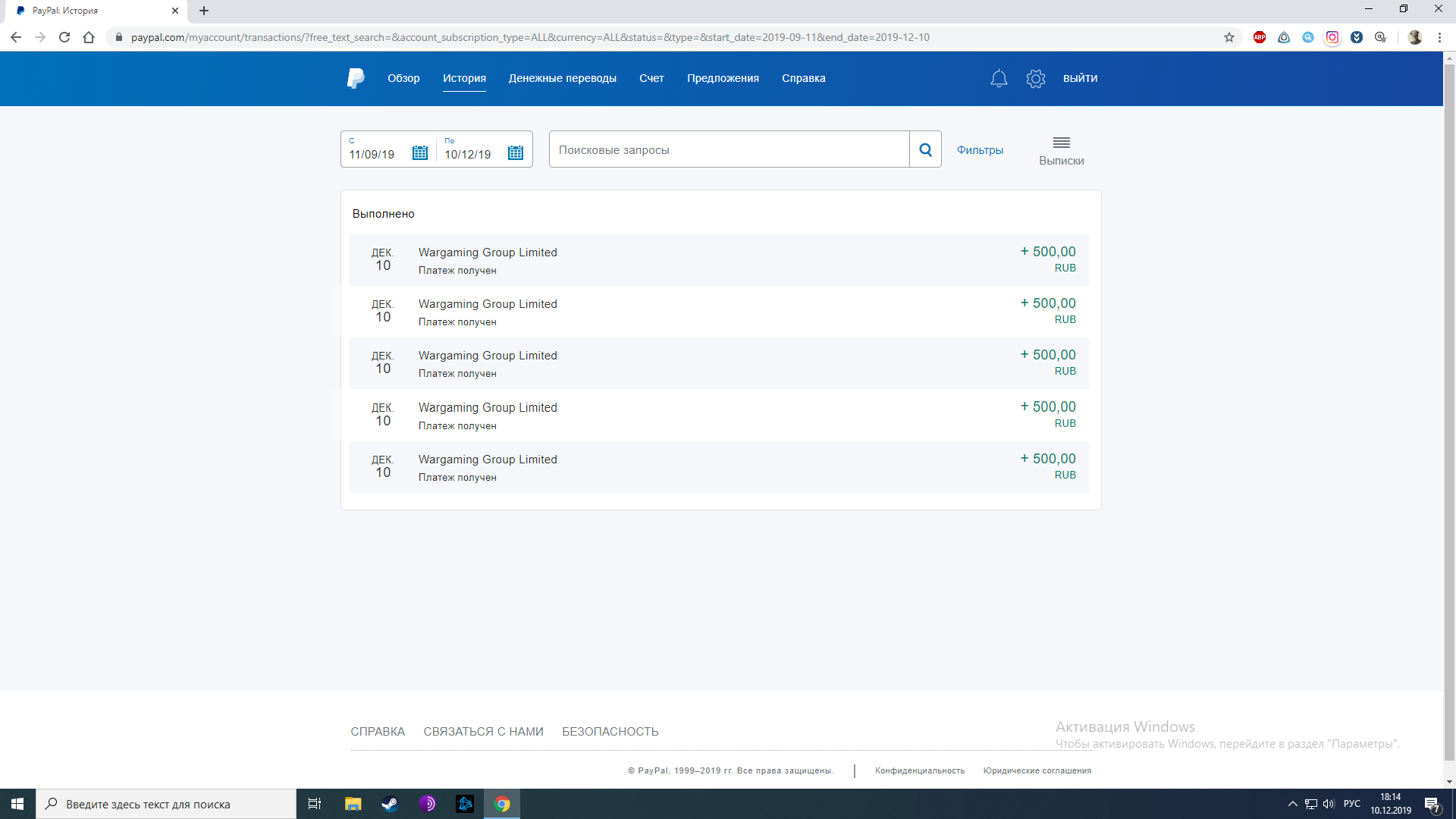
Task: Click the AdBlock Plus extension icon
Action: pos(1260,37)
